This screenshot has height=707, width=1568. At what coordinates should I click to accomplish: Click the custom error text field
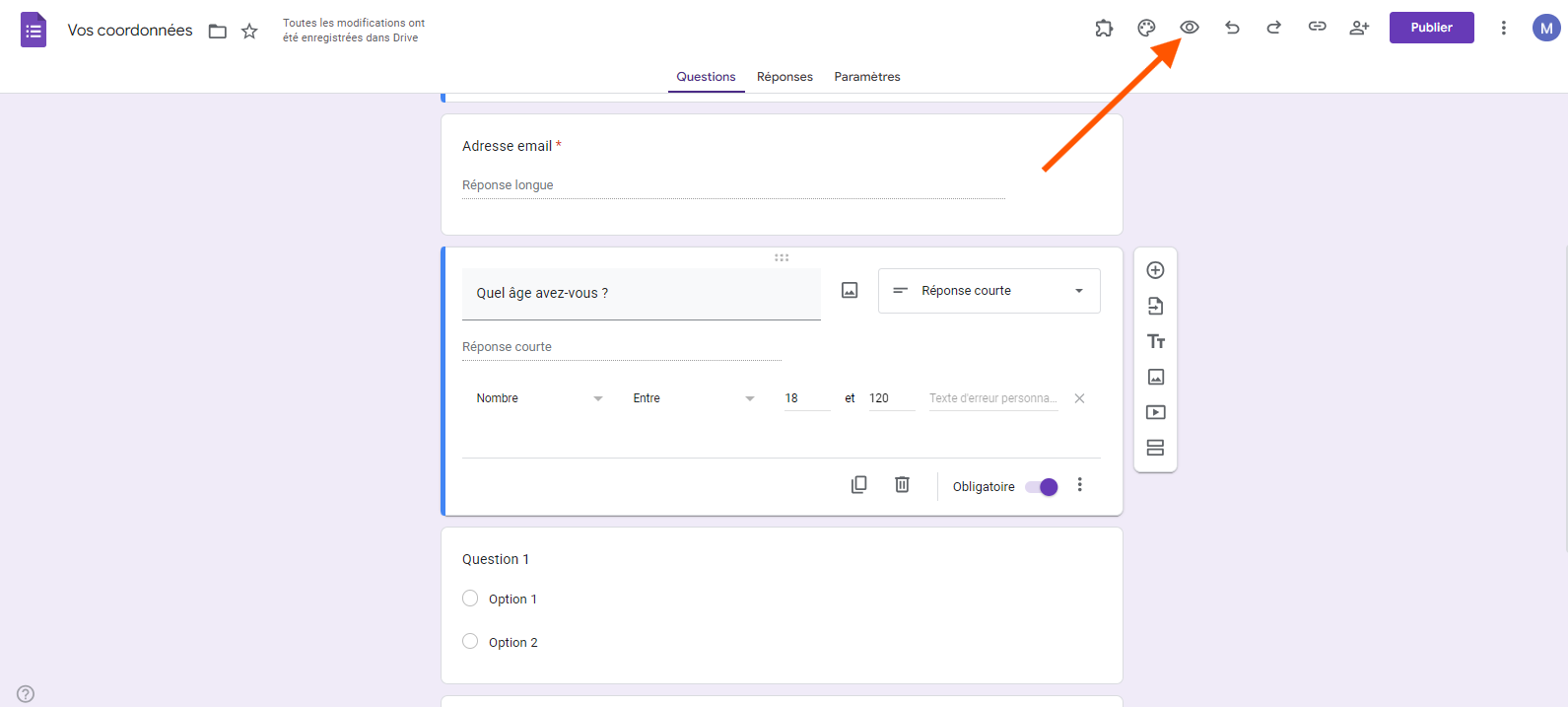(x=992, y=398)
